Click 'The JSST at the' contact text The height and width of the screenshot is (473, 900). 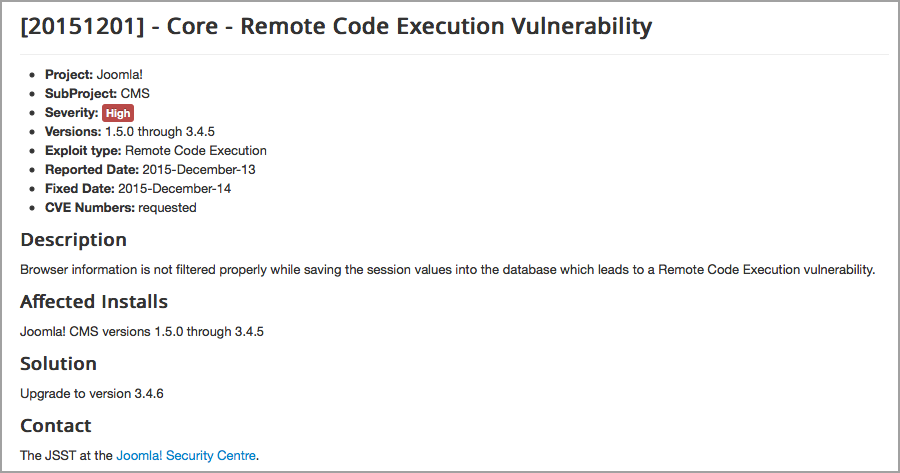coord(67,455)
